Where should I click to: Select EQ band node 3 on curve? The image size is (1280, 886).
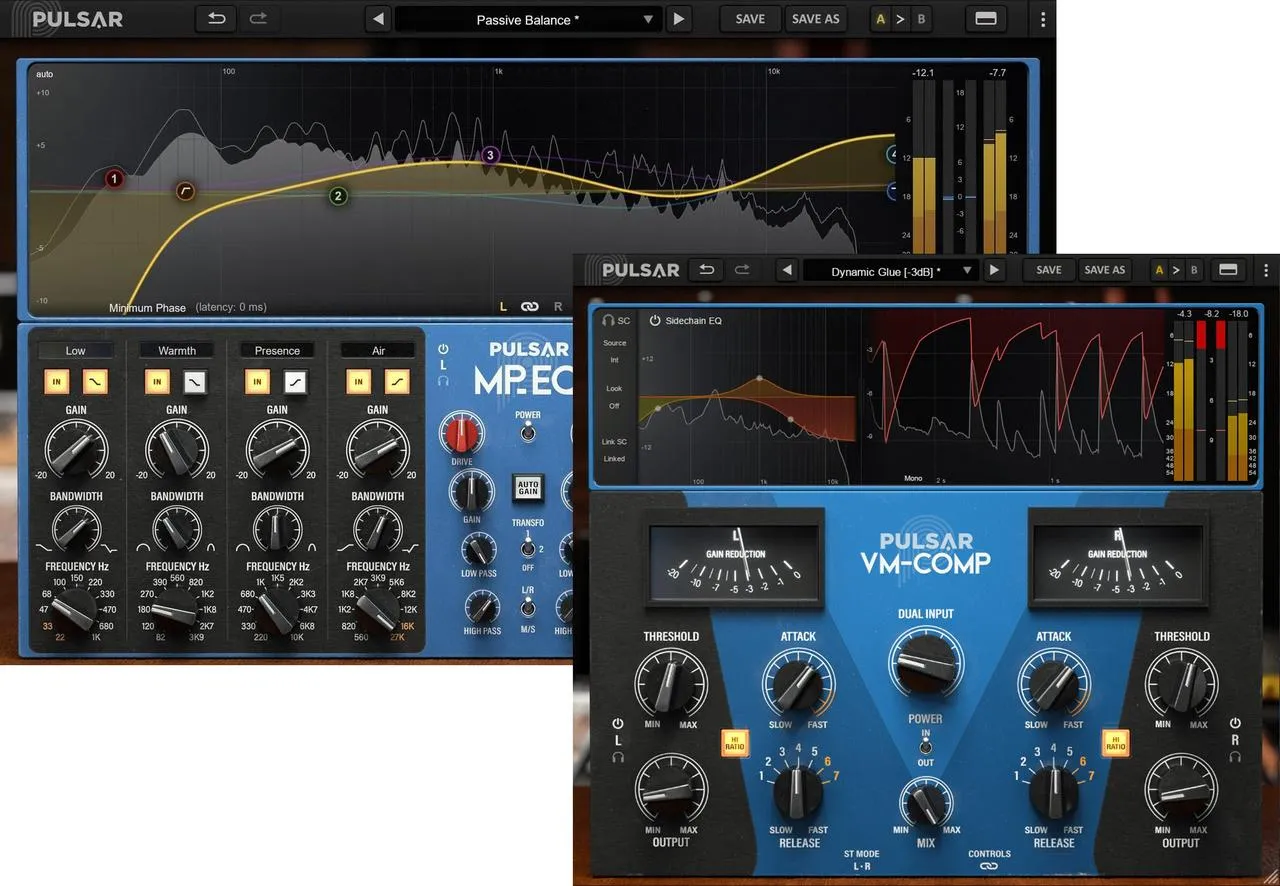coord(490,155)
